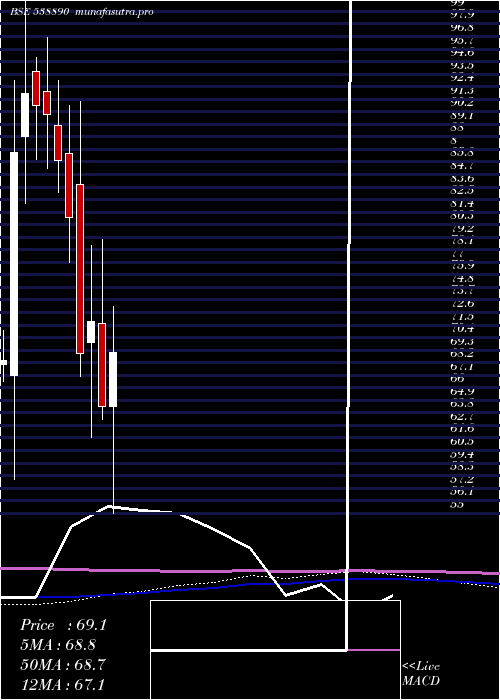
Task: Click the 81.4 price axis label
Action: tap(462, 204)
